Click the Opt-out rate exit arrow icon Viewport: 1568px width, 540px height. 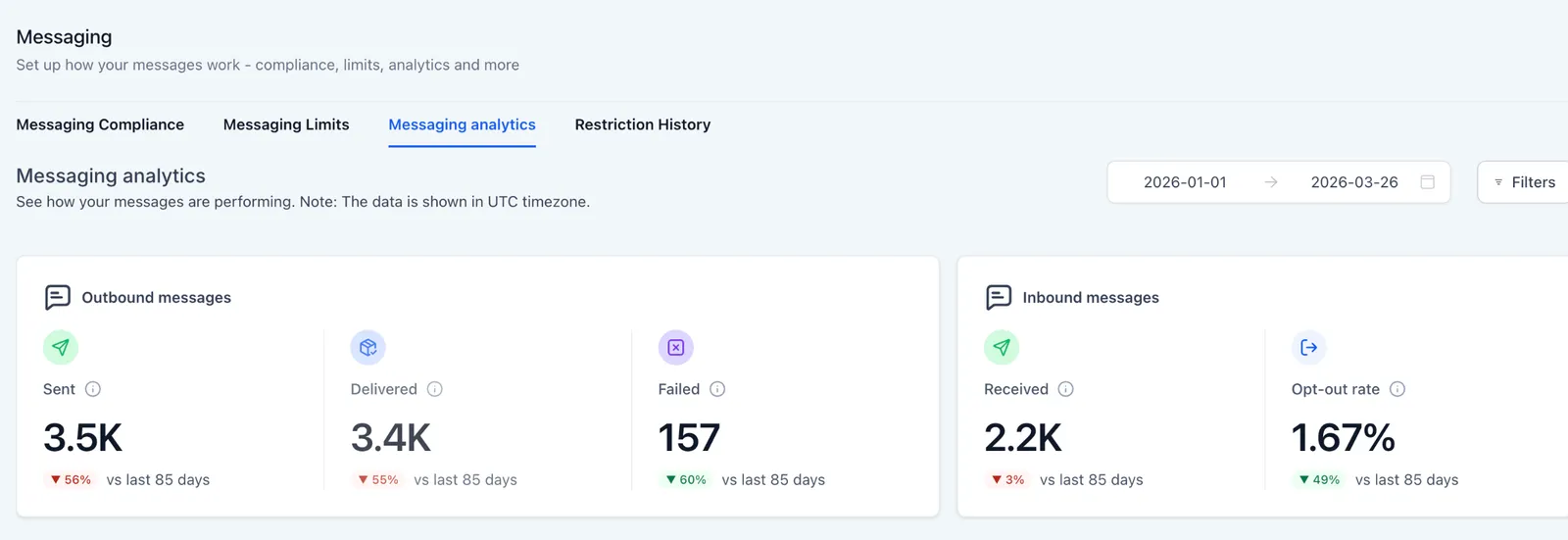coord(1309,347)
